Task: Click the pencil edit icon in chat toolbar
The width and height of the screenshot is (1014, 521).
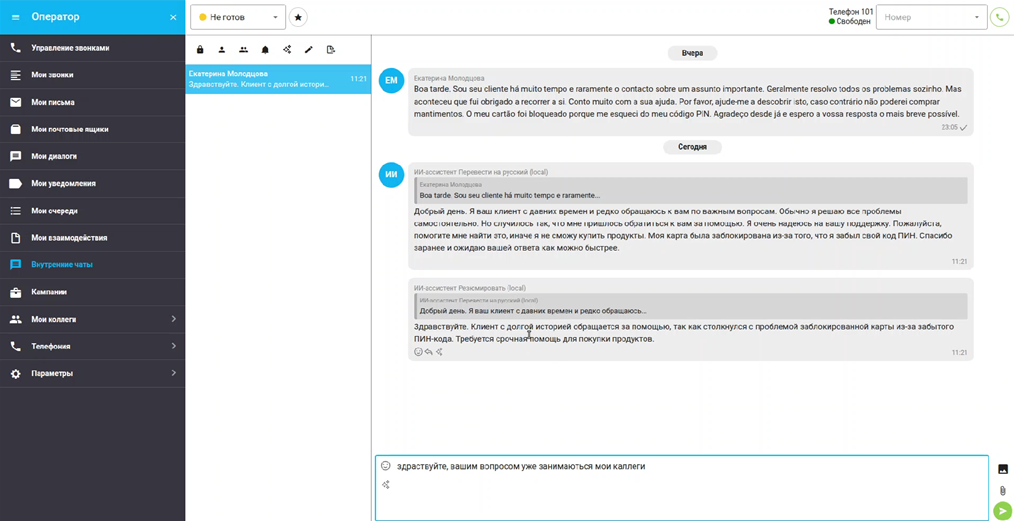Action: [x=308, y=49]
